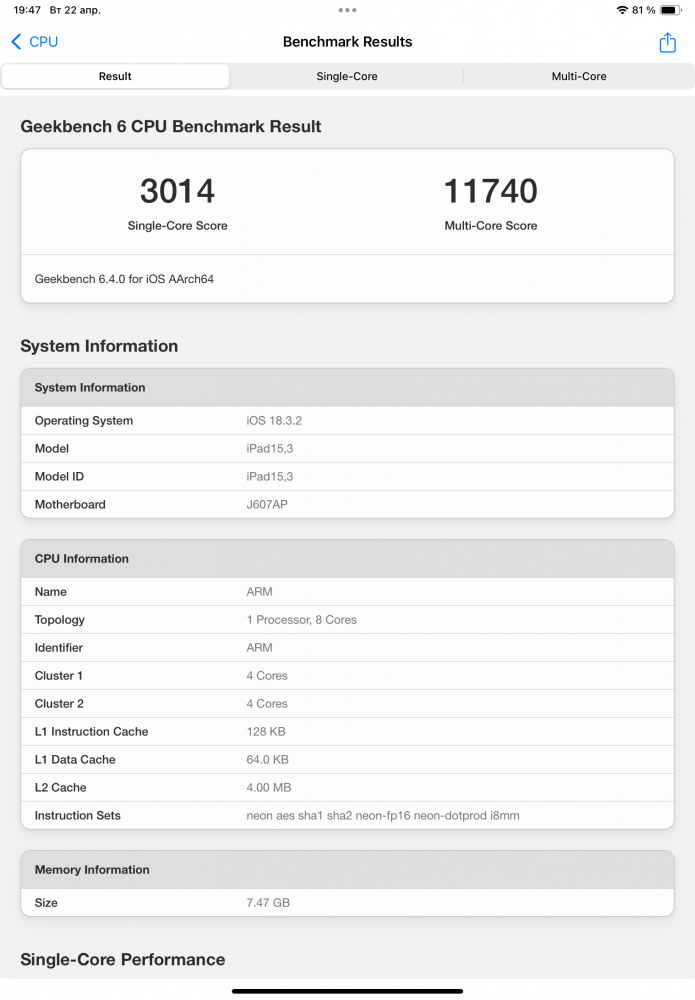Tap the single-core score 3014
Viewport: 695px width, 1000px height.
177,191
